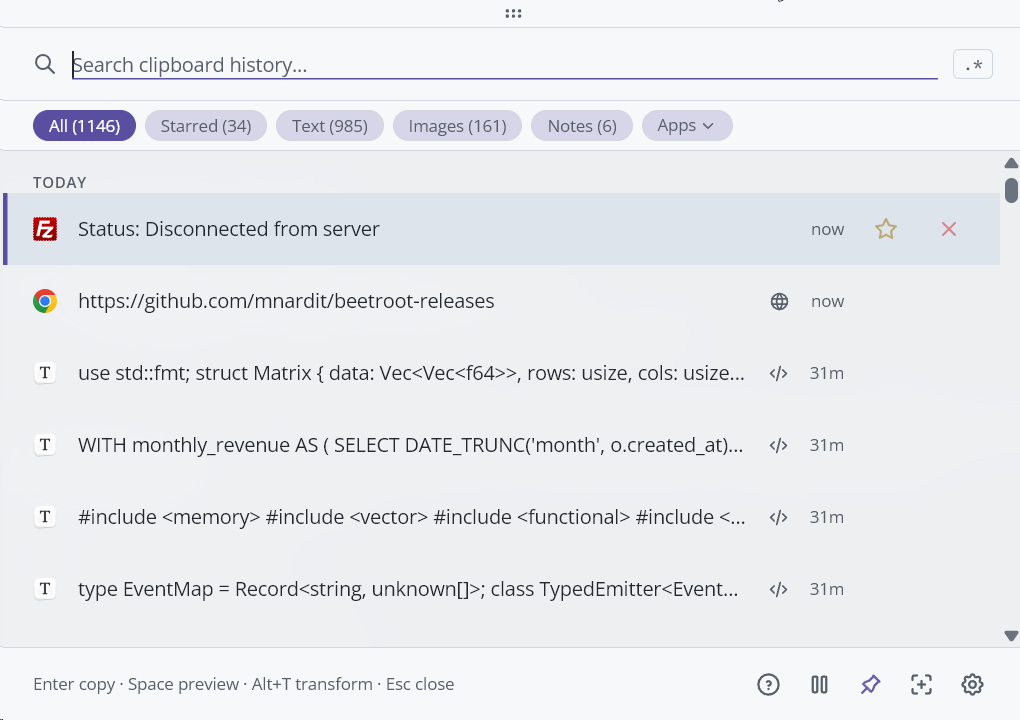Open the Apps filter dropdown
Viewport: 1020px width, 720px height.
coord(687,125)
